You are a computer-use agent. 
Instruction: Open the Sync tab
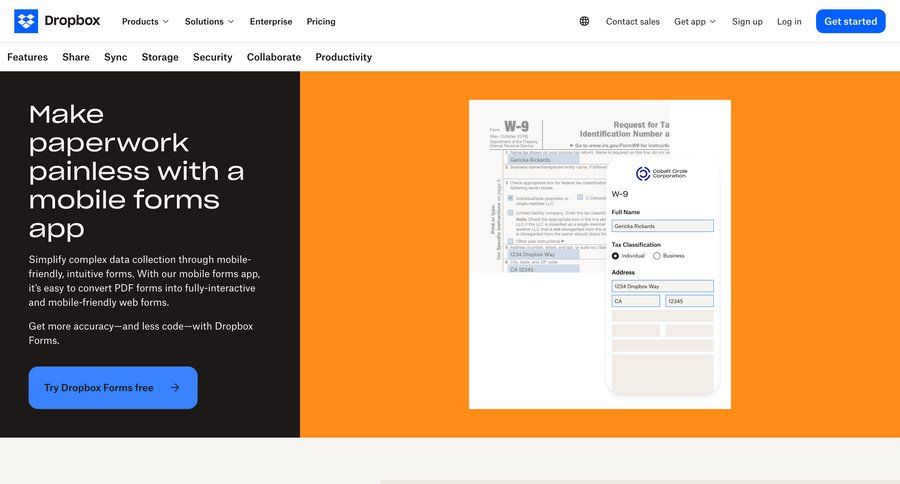[x=115, y=57]
